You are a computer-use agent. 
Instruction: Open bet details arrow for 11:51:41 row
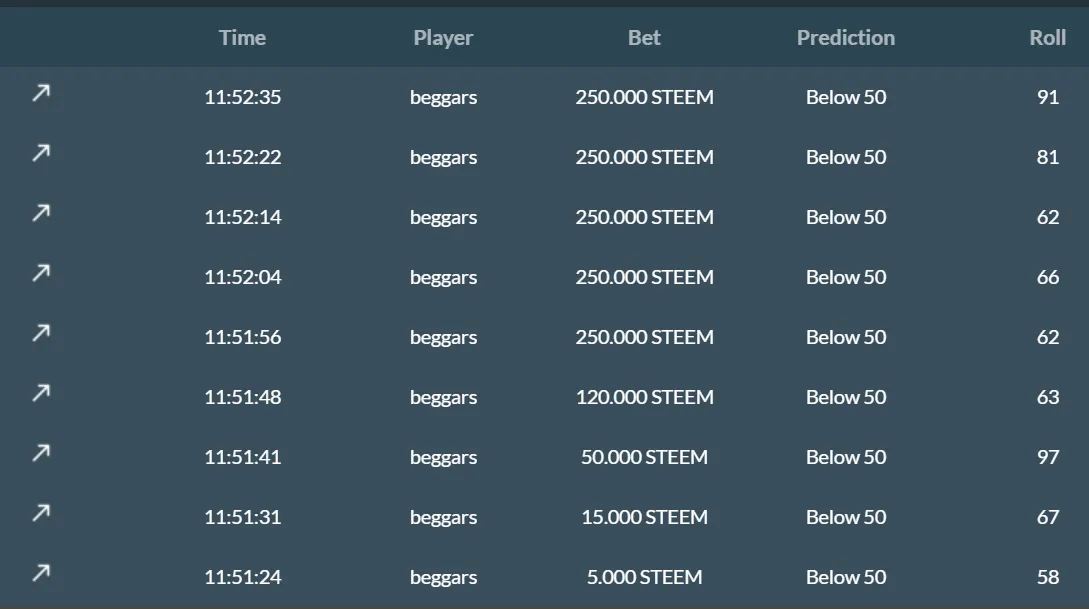(41, 453)
